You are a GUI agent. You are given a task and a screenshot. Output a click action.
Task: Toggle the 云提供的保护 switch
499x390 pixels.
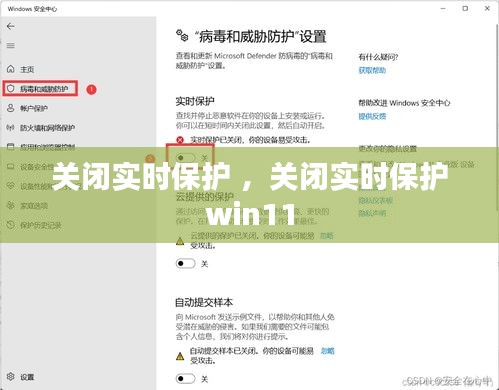tap(185, 264)
